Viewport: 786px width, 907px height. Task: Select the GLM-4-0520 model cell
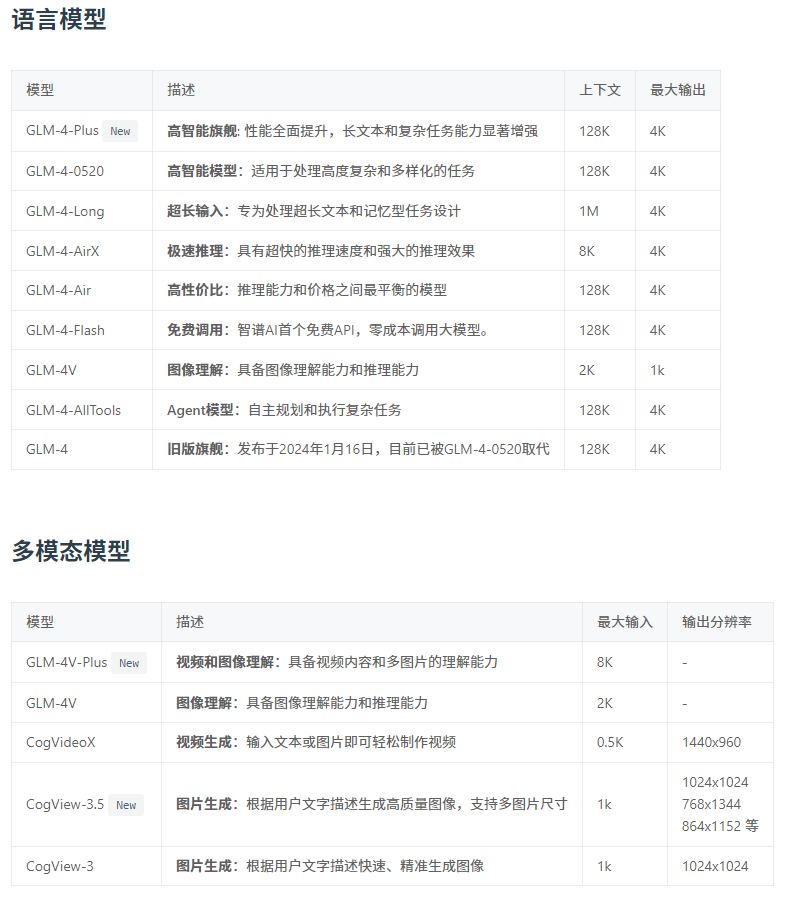click(82, 171)
